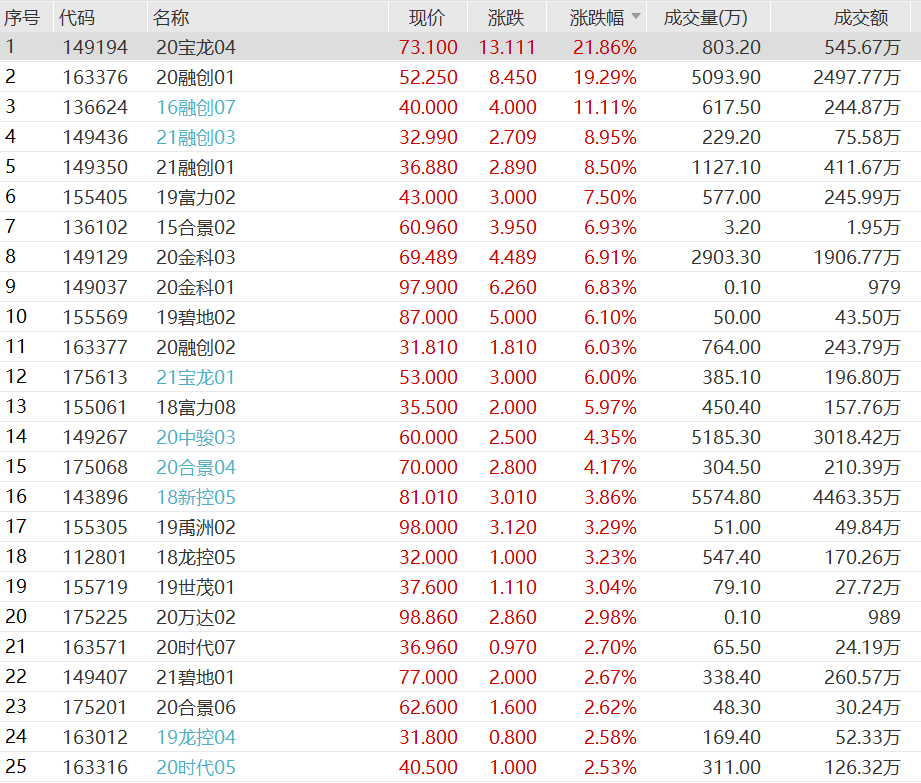Sort by 成交量(万) column header

[705, 18]
